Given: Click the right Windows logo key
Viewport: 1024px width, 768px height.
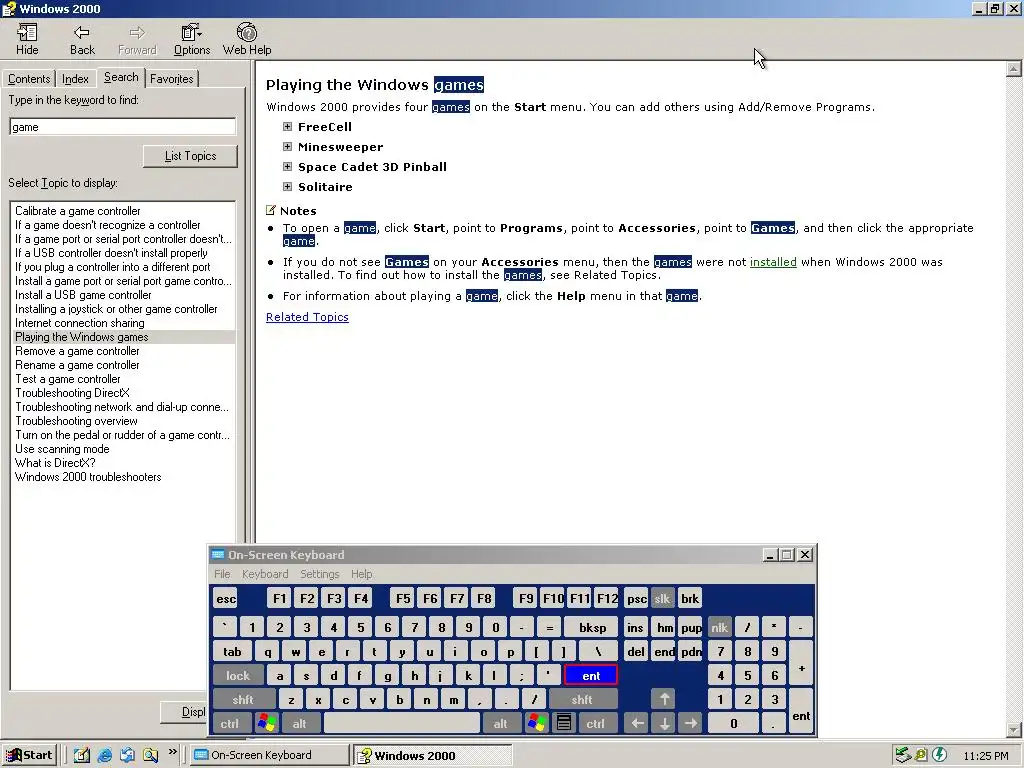Looking at the screenshot, I should click(x=537, y=723).
